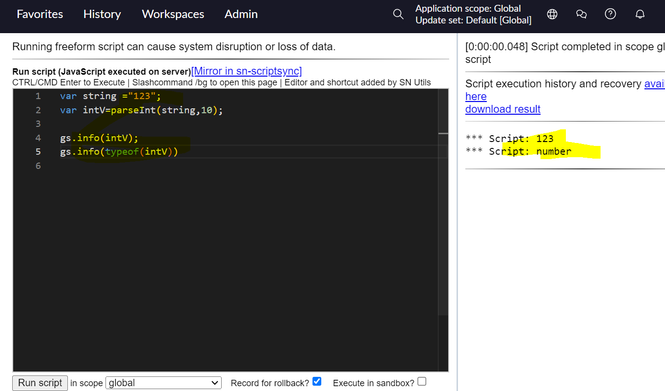Open the Workspaces menu
Screen dimensions: 665x391
[173, 14]
